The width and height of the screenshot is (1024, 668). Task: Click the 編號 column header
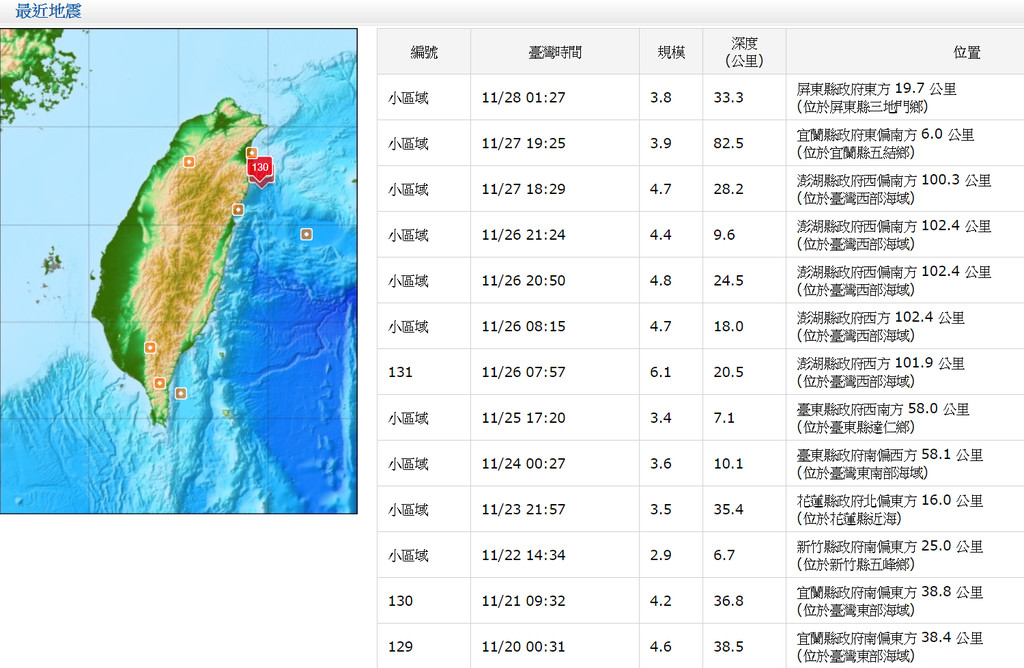[424, 52]
